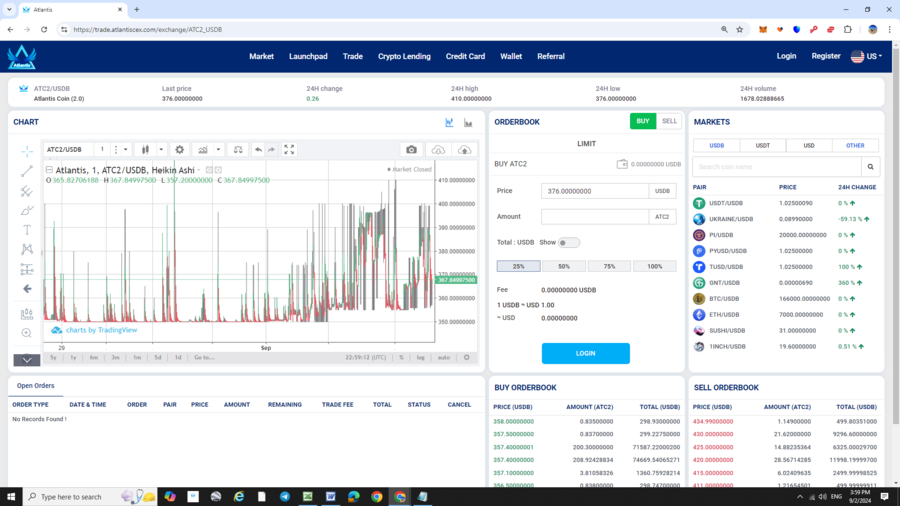Take a chart snapshot with camera icon
The height and width of the screenshot is (506, 900).
411,150
